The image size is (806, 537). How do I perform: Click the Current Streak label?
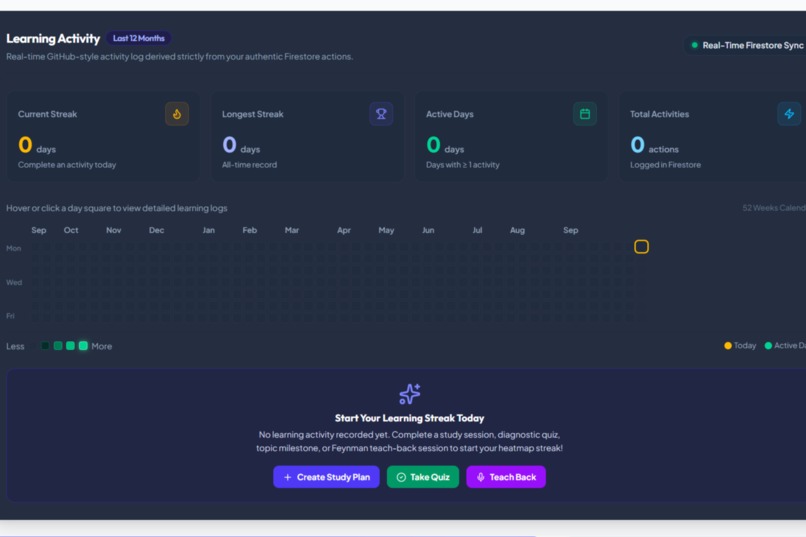click(x=47, y=114)
